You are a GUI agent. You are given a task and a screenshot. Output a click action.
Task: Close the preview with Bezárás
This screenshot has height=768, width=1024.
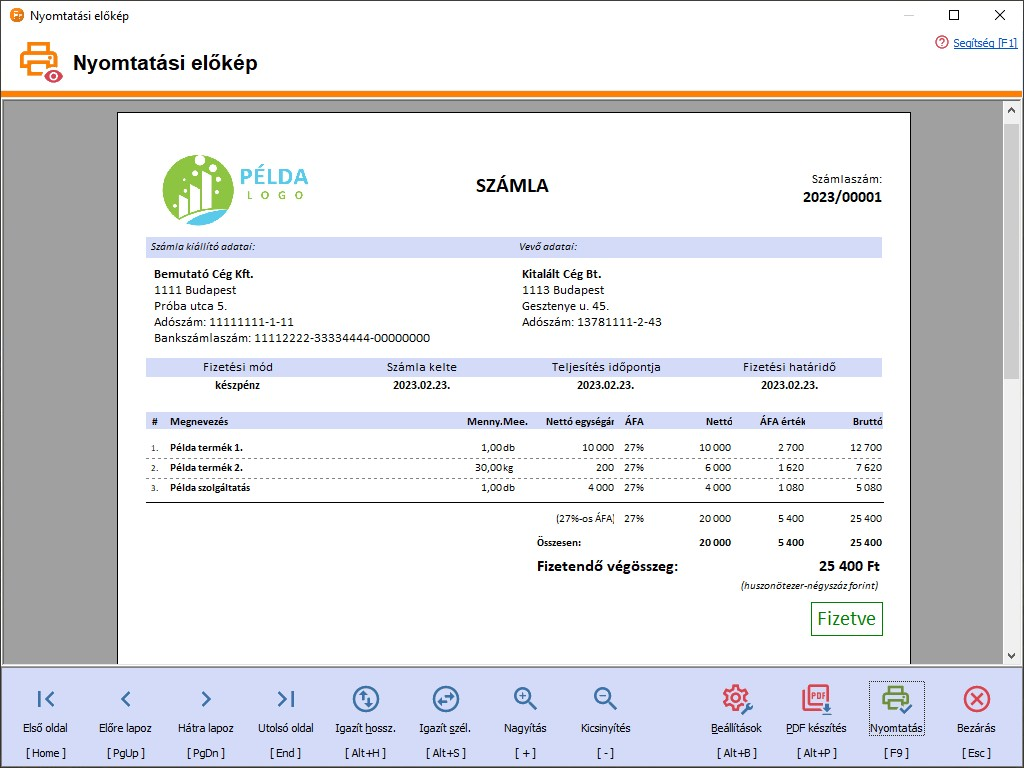tap(976, 699)
